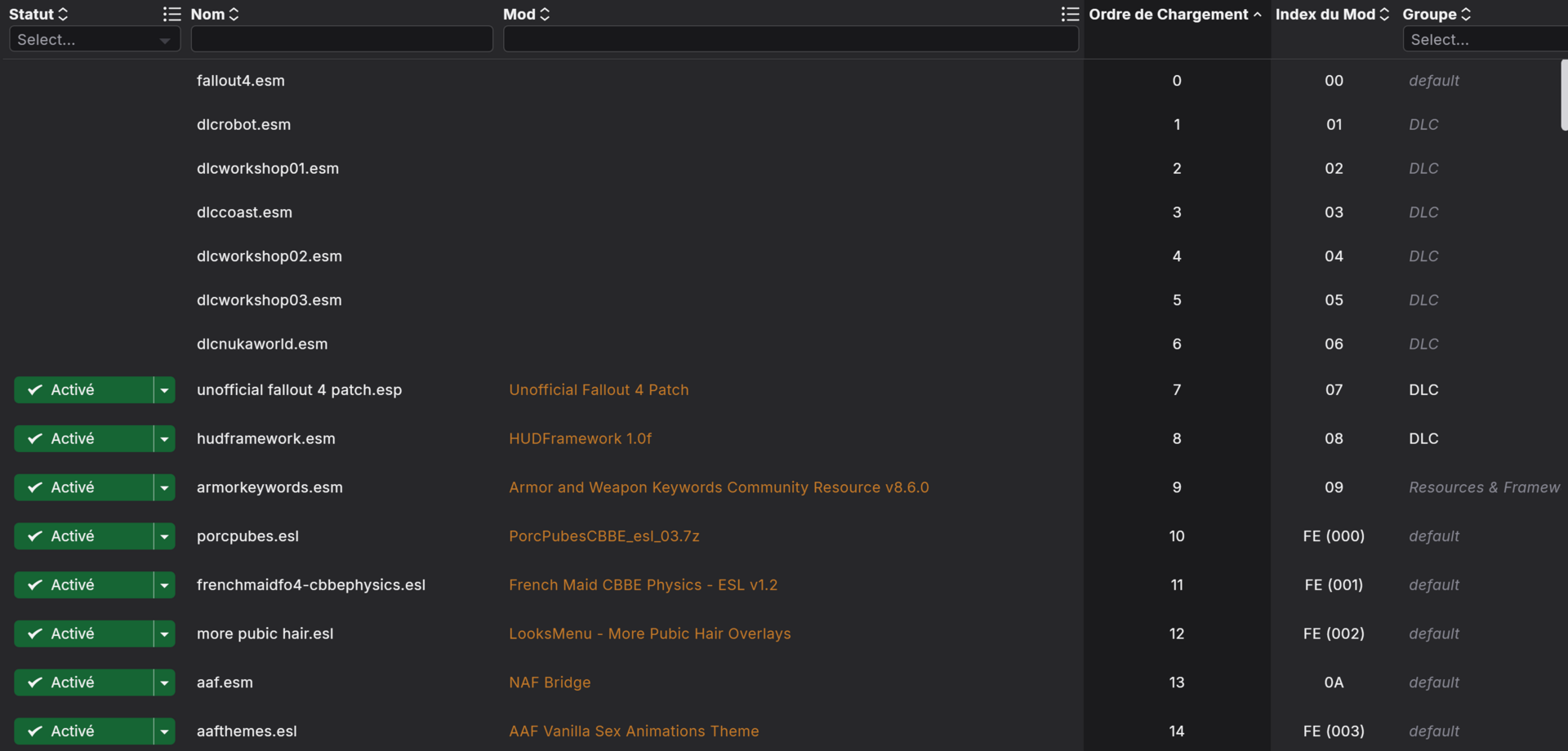1568x751 pixels.
Task: Open status arrow for armorkeywords.esm
Action: pos(164,487)
